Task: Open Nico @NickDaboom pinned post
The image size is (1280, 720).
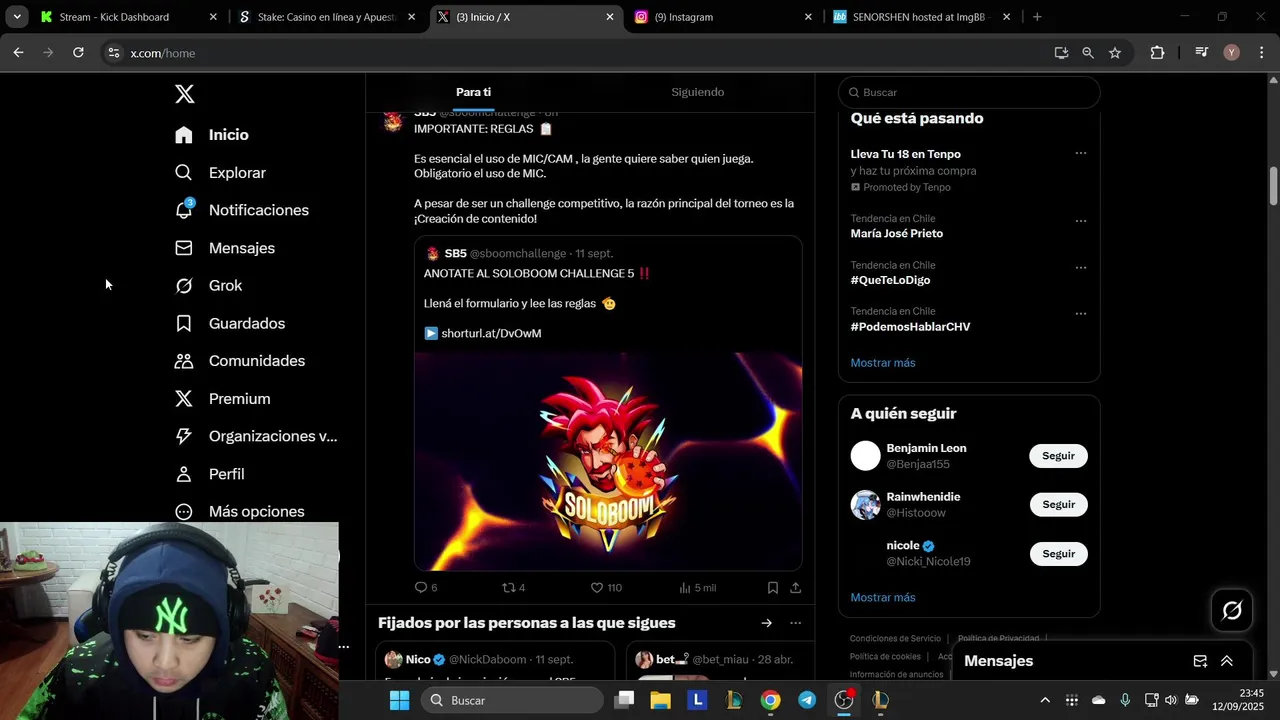Action: pyautogui.click(x=496, y=662)
